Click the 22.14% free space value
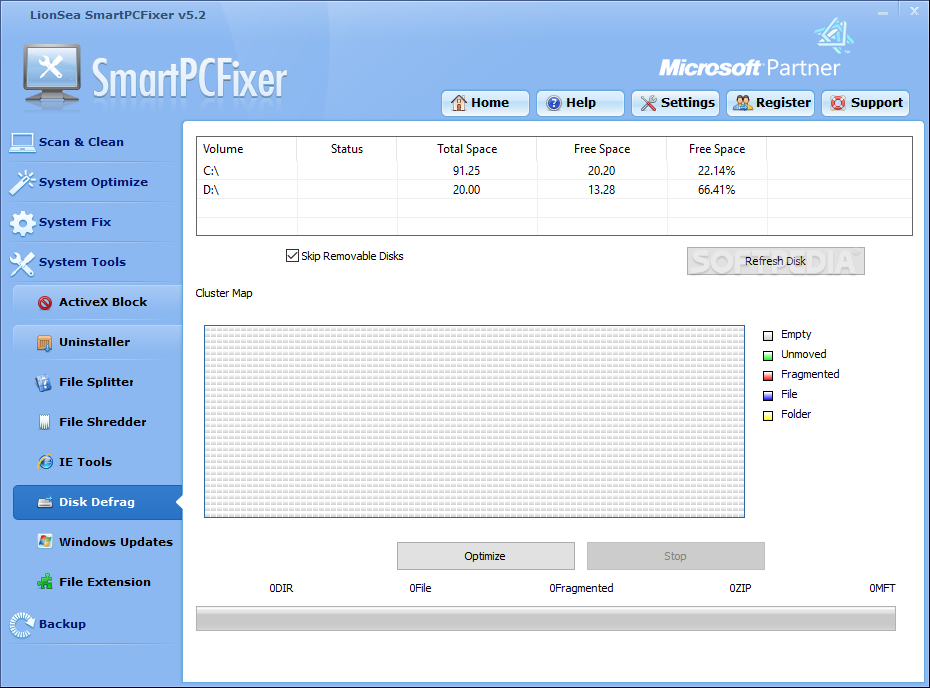 pos(716,171)
